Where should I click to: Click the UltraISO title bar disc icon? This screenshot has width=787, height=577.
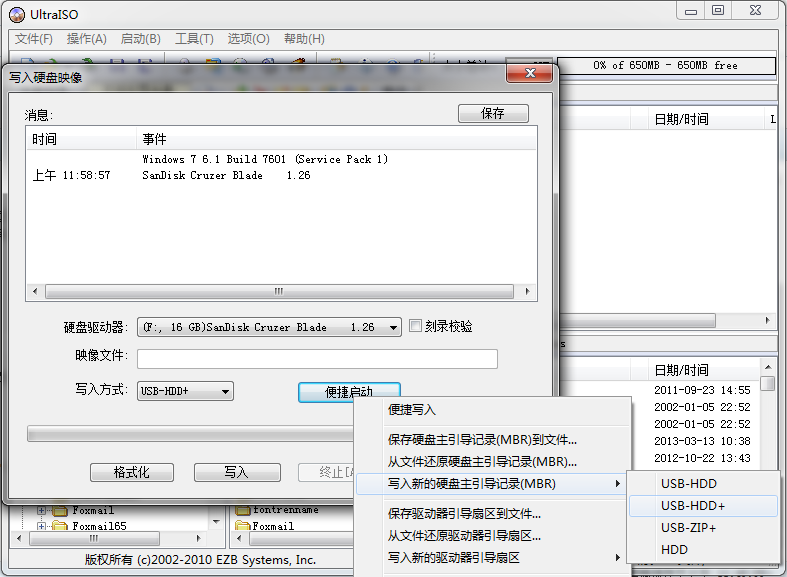pos(17,15)
